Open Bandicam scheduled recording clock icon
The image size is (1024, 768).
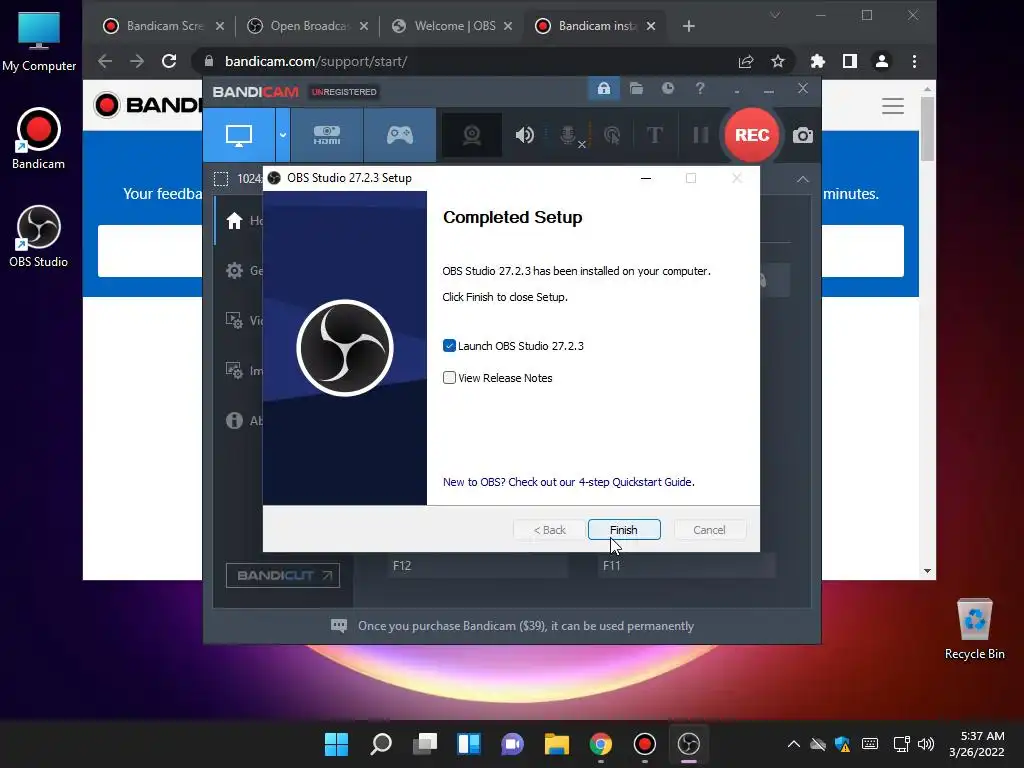pyautogui.click(x=667, y=88)
